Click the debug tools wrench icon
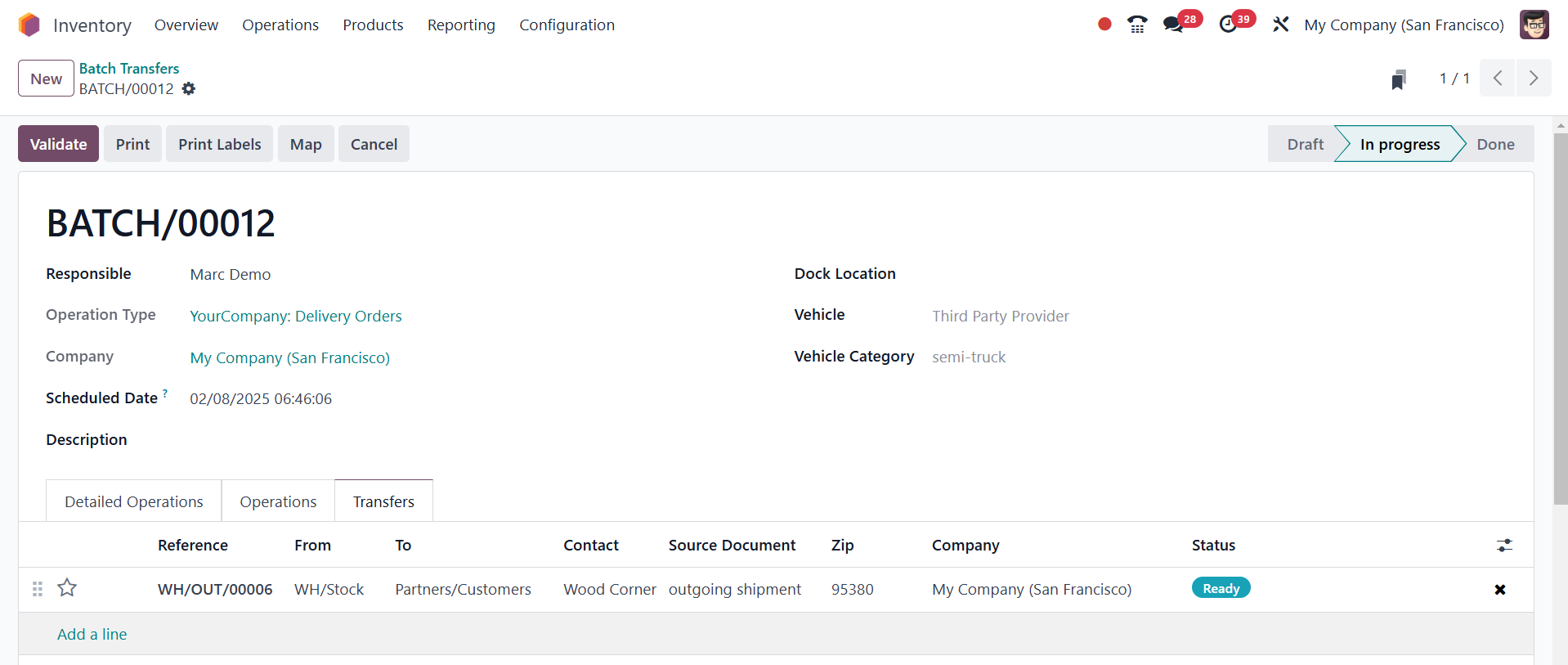 [x=1280, y=25]
